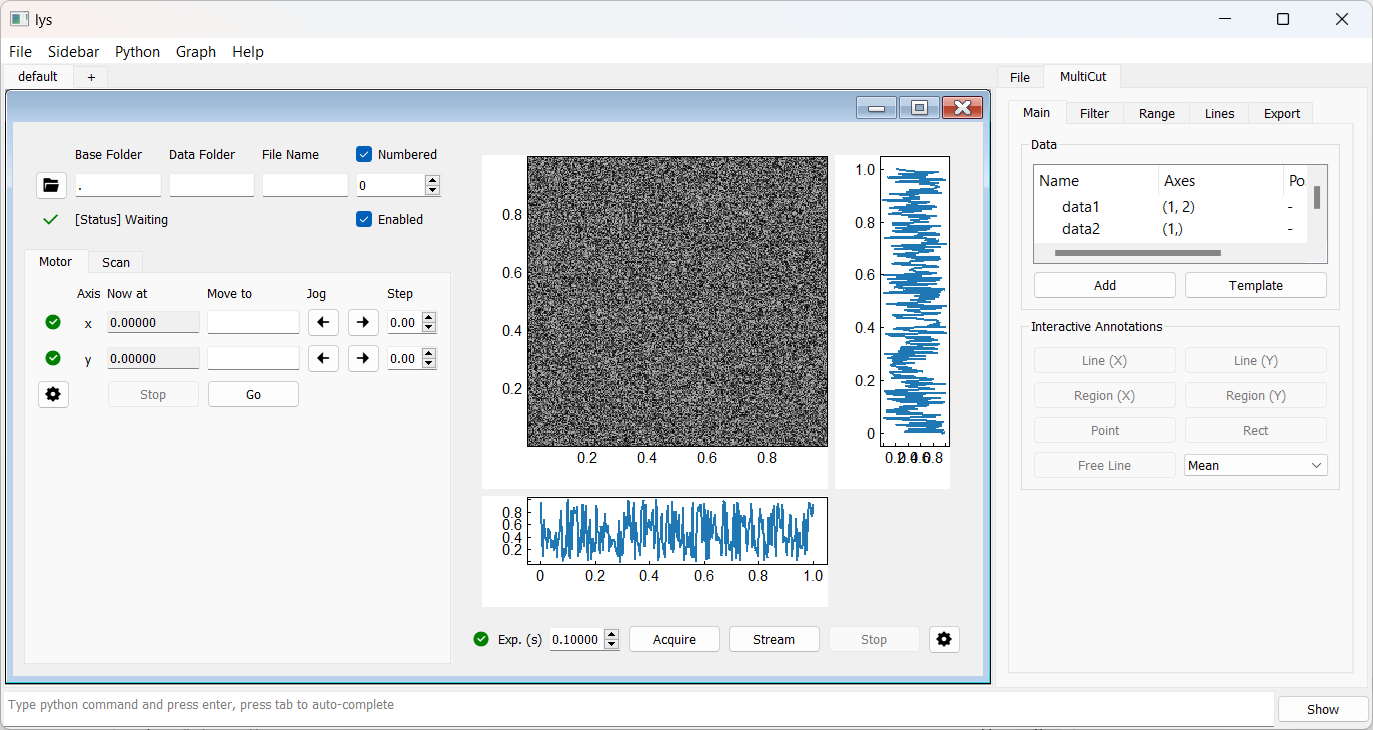Jog the y axis right
The width and height of the screenshot is (1373, 730).
[x=363, y=358]
